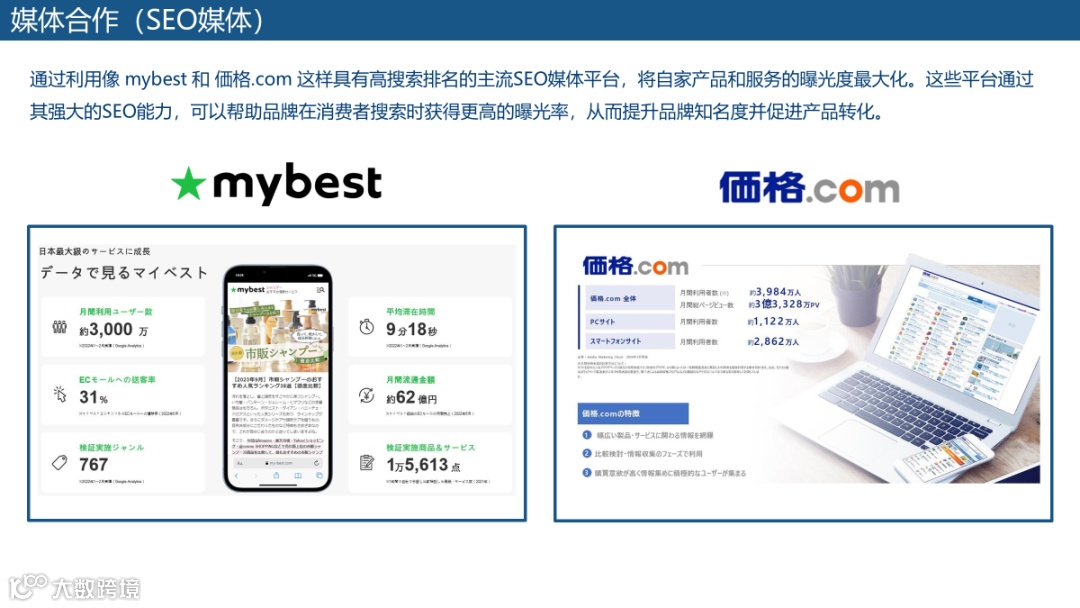This screenshot has width=1080, height=608.
Task: Tap the search icon in the phone mockup
Action: [x=320, y=291]
